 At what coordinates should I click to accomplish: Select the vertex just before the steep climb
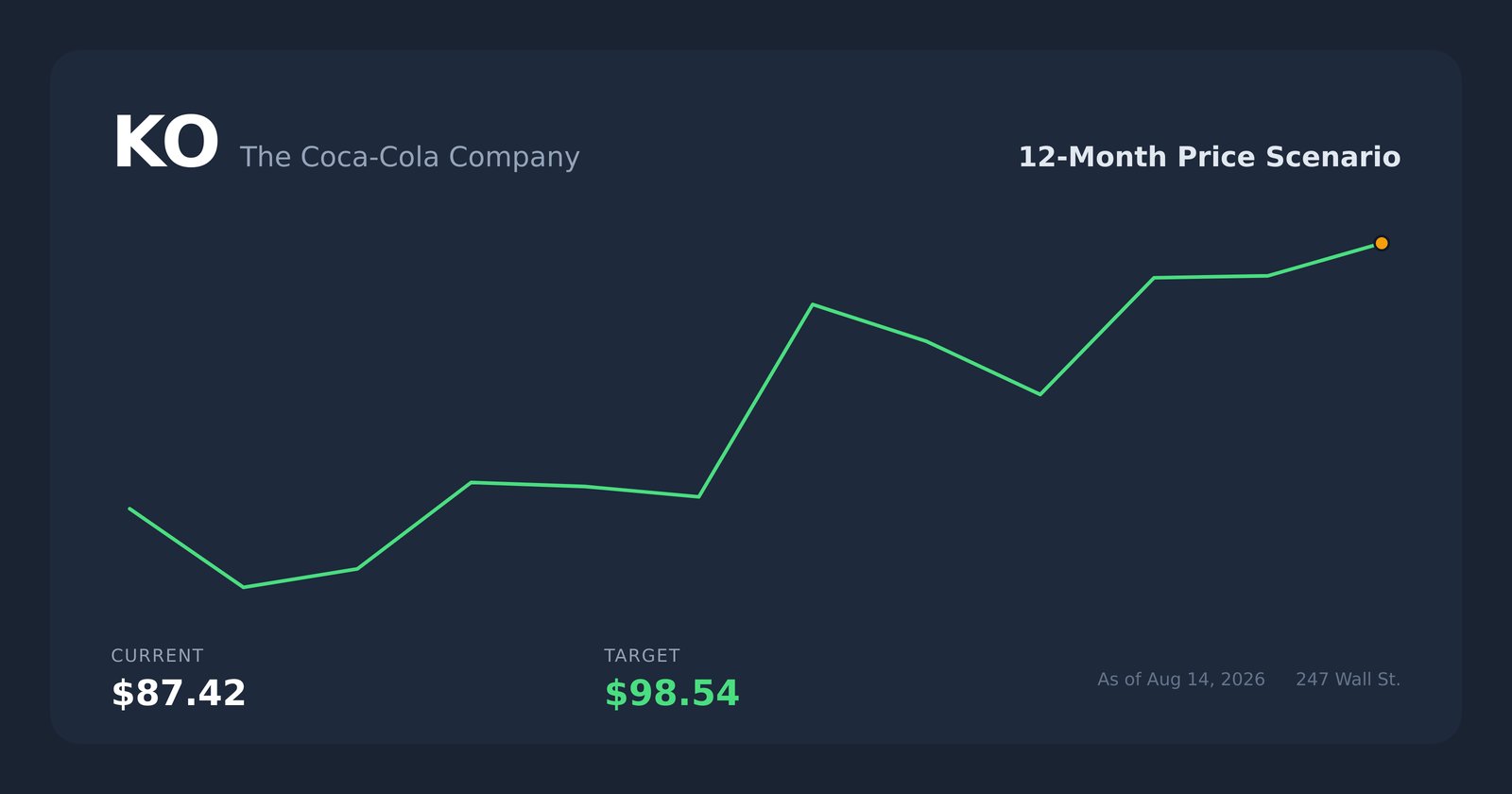point(698,496)
